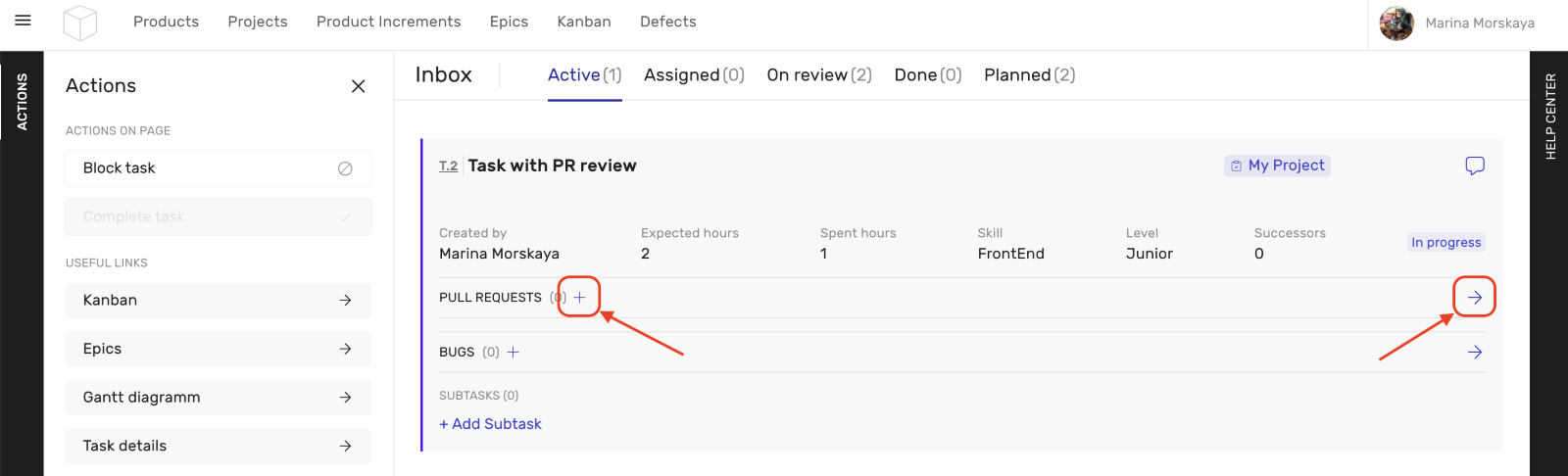The height and width of the screenshot is (476, 1568).
Task: Open task comments chat icon
Action: 1474,166
